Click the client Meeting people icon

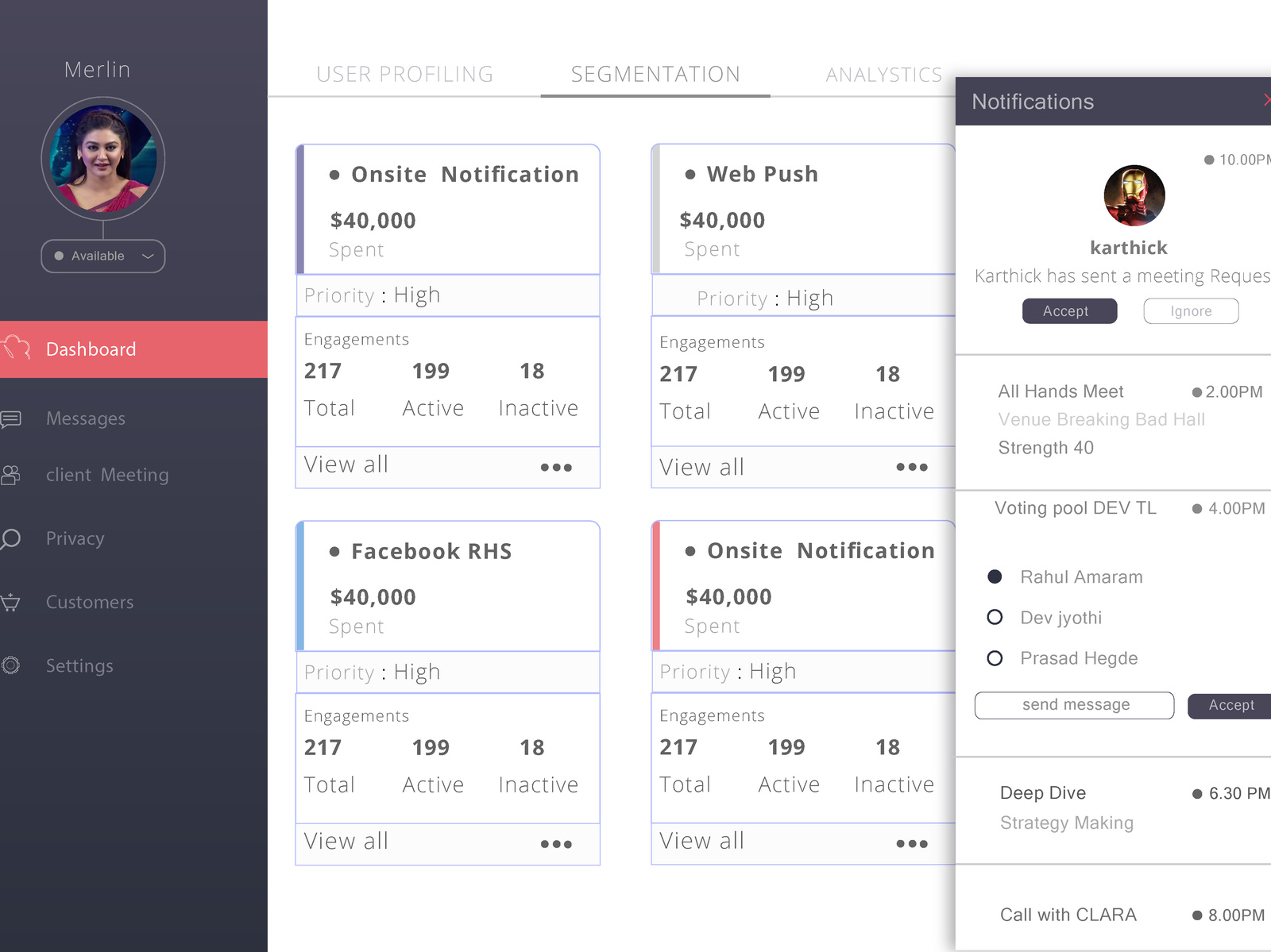[x=11, y=475]
